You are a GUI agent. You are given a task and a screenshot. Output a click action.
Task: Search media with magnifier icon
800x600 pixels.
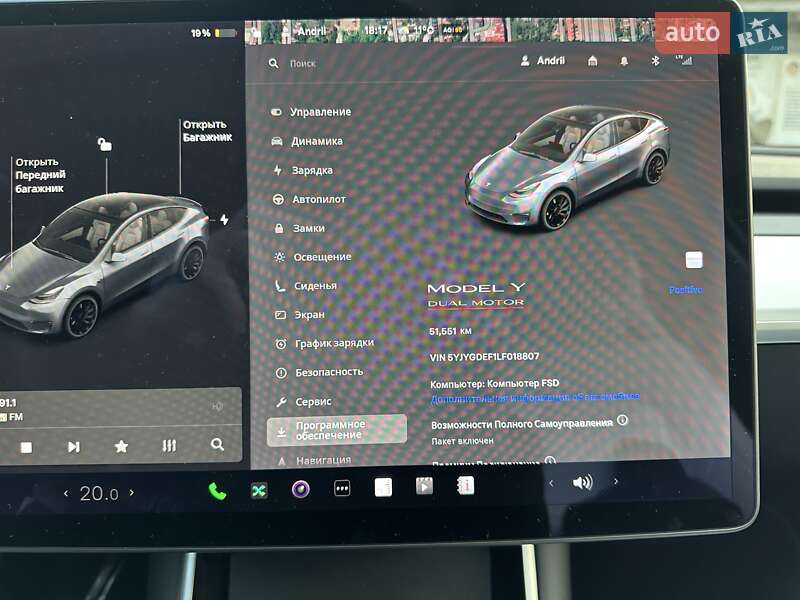(x=217, y=444)
